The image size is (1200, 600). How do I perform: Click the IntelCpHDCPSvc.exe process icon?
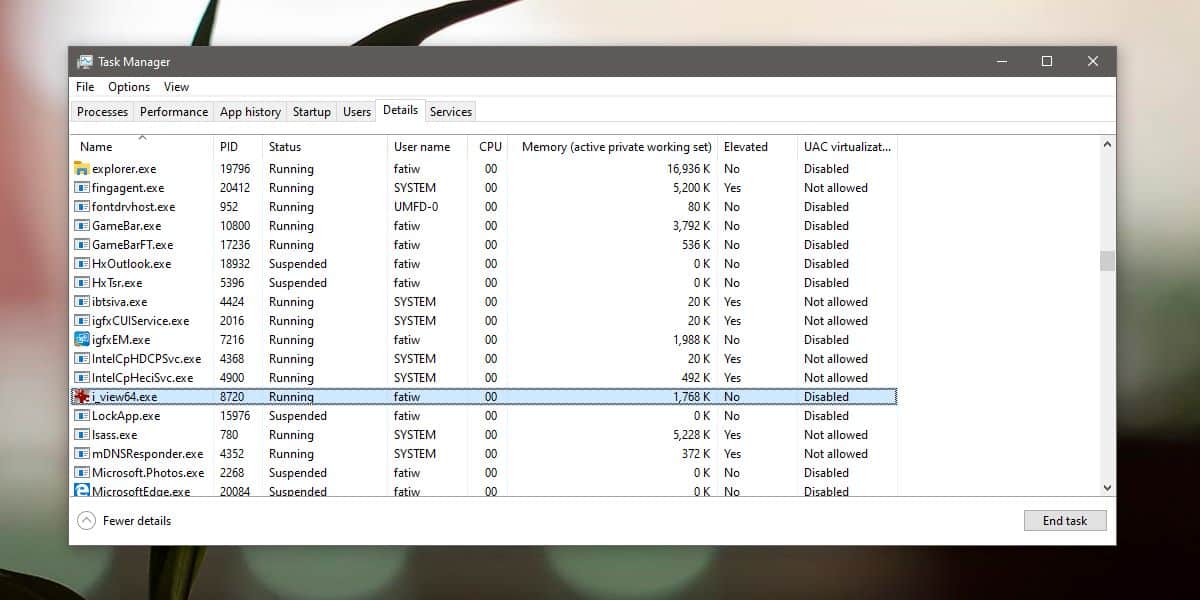coord(82,359)
